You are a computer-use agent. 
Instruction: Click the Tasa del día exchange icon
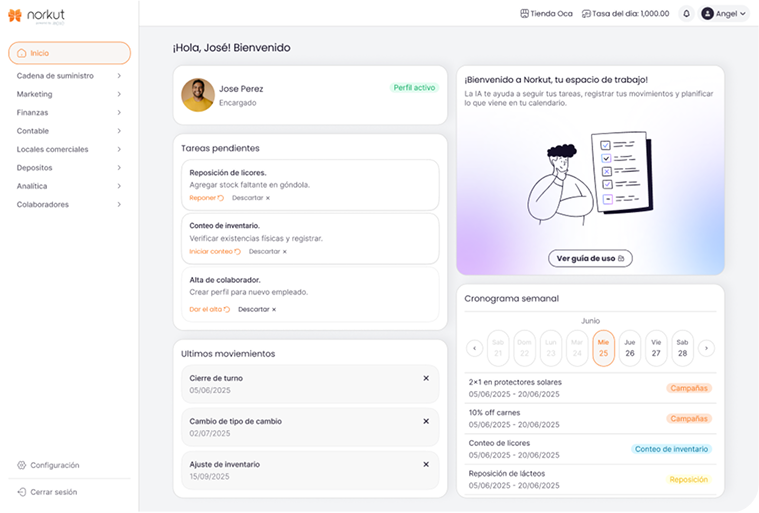pyautogui.click(x=586, y=14)
